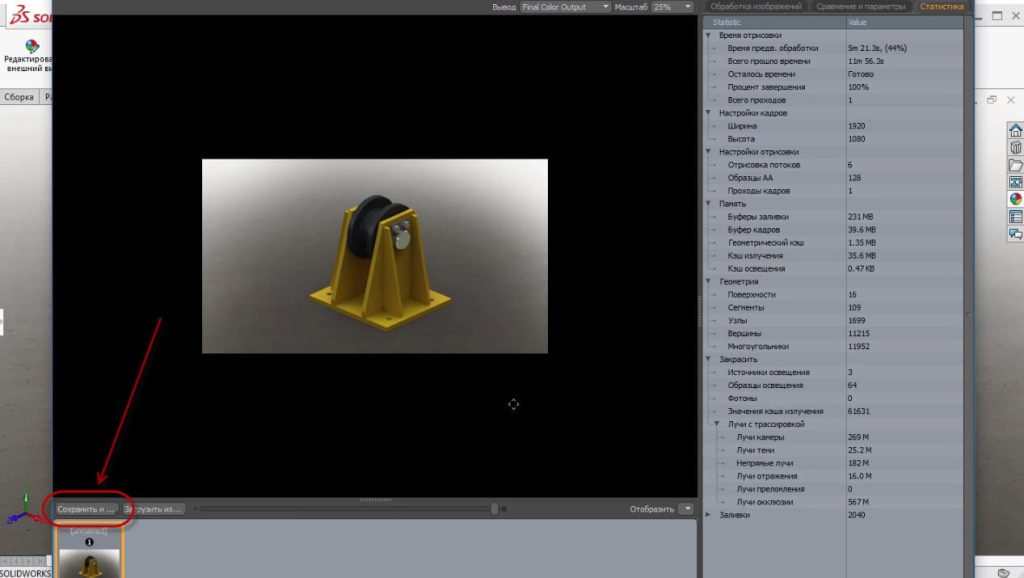1024x578 pixels.
Task: Open the Вывод Final Color Output dropdown
Action: [x=565, y=7]
